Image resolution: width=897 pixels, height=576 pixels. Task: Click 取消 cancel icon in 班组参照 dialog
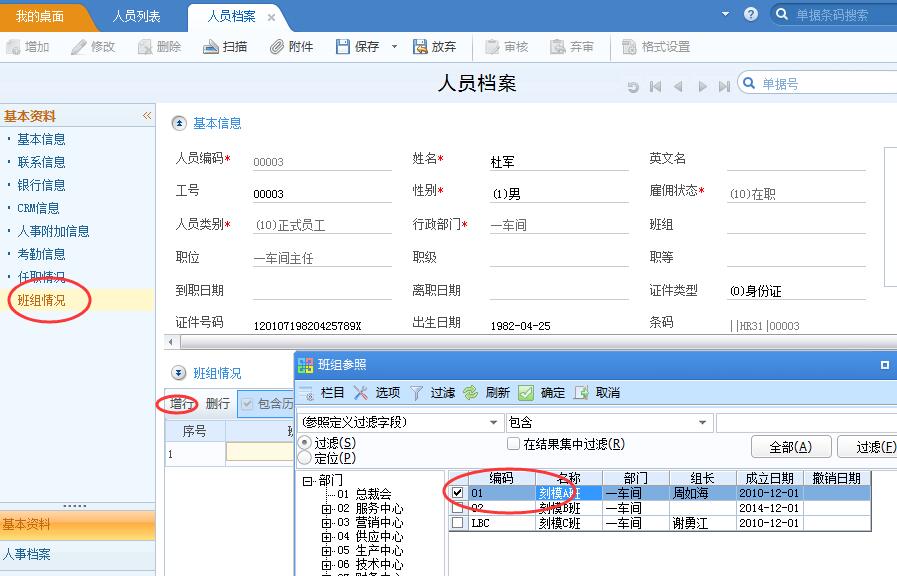pos(581,393)
